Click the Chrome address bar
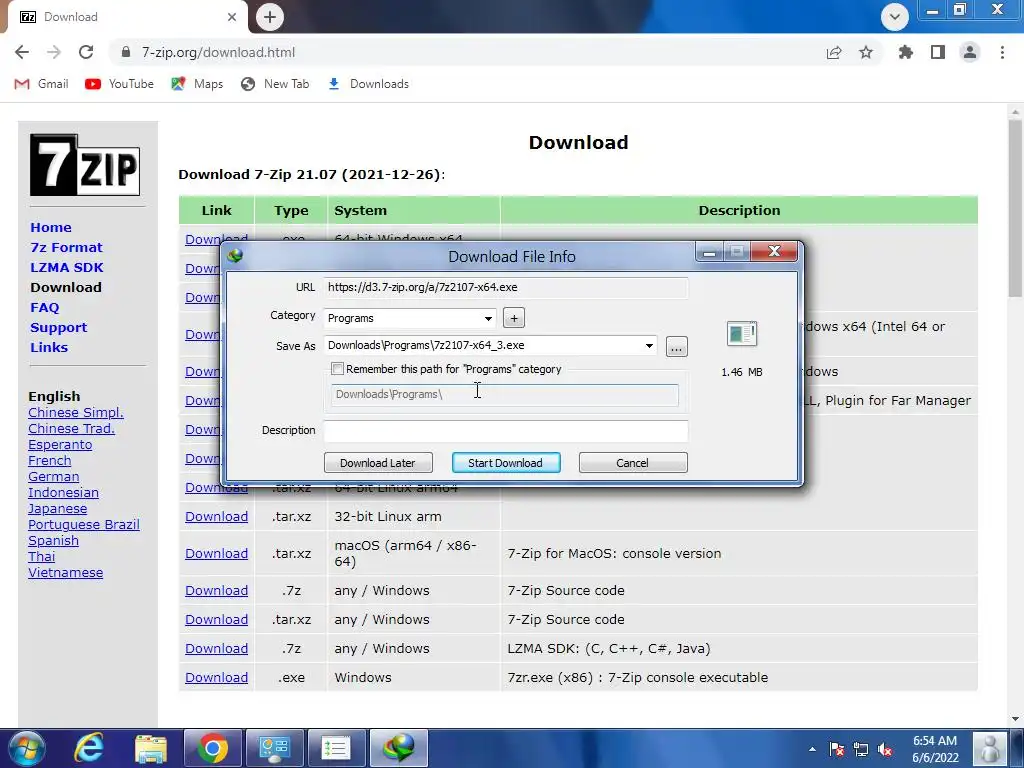 pyautogui.click(x=470, y=52)
